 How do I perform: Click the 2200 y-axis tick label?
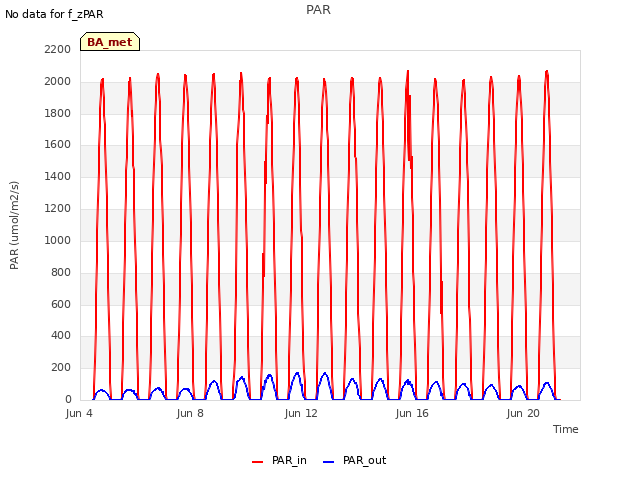[58, 49]
